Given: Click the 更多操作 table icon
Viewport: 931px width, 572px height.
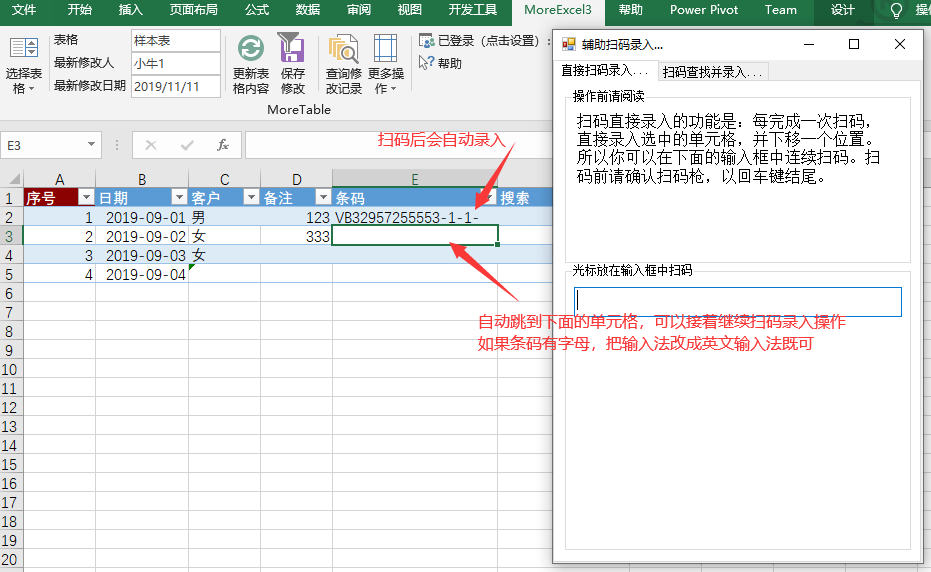Looking at the screenshot, I should tap(385, 49).
